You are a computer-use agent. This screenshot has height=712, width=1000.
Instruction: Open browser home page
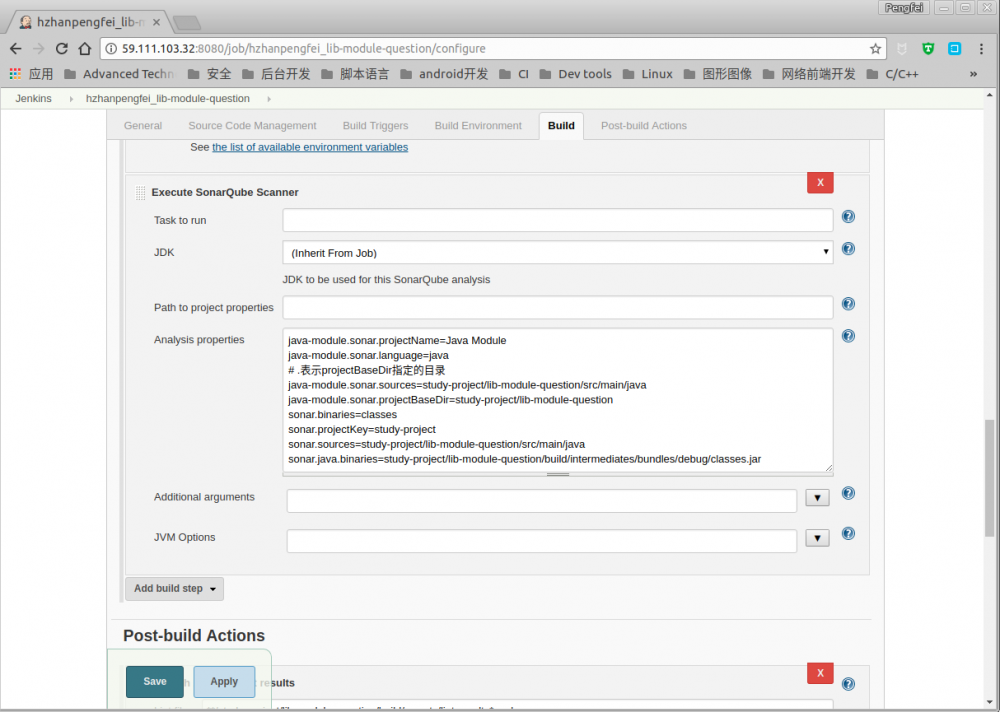[85, 48]
